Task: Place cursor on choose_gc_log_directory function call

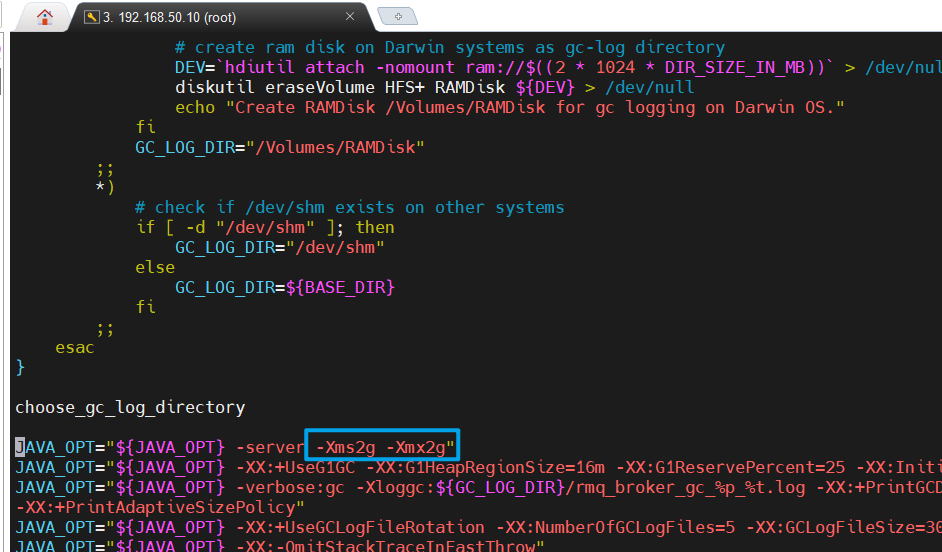Action: point(130,407)
